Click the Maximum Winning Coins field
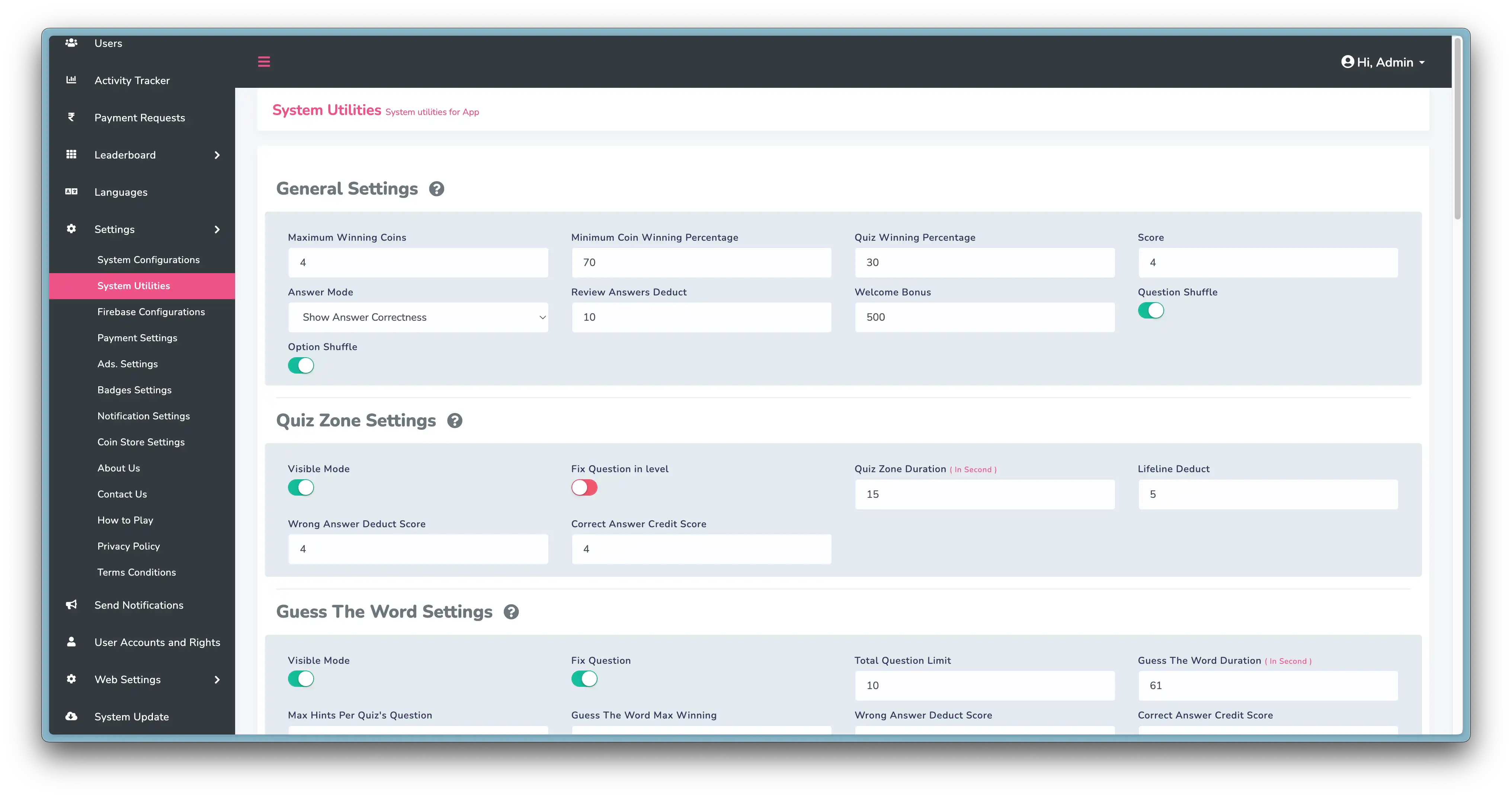The width and height of the screenshot is (1512, 797). [x=418, y=262]
